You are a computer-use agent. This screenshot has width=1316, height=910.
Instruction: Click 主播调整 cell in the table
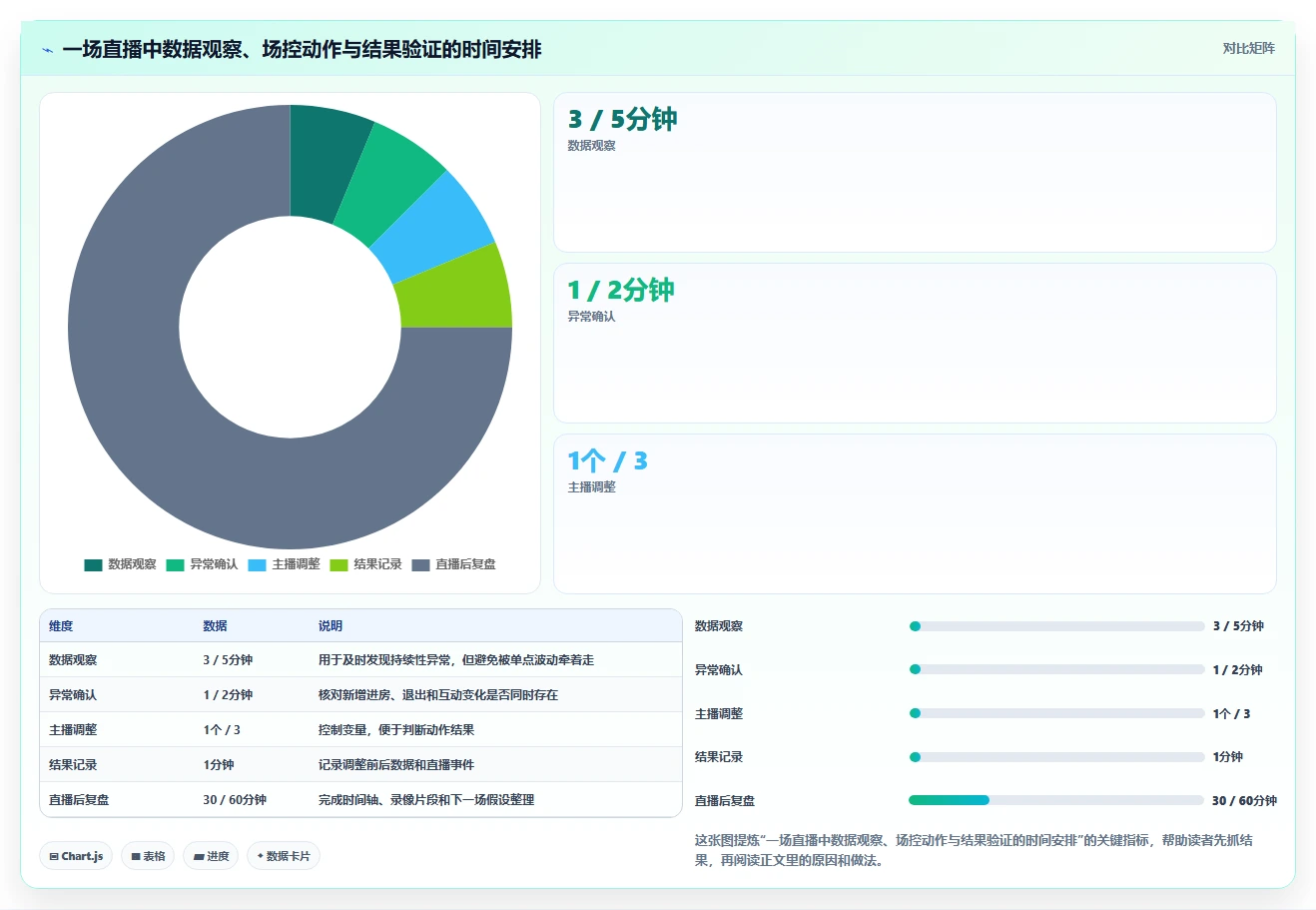73,730
